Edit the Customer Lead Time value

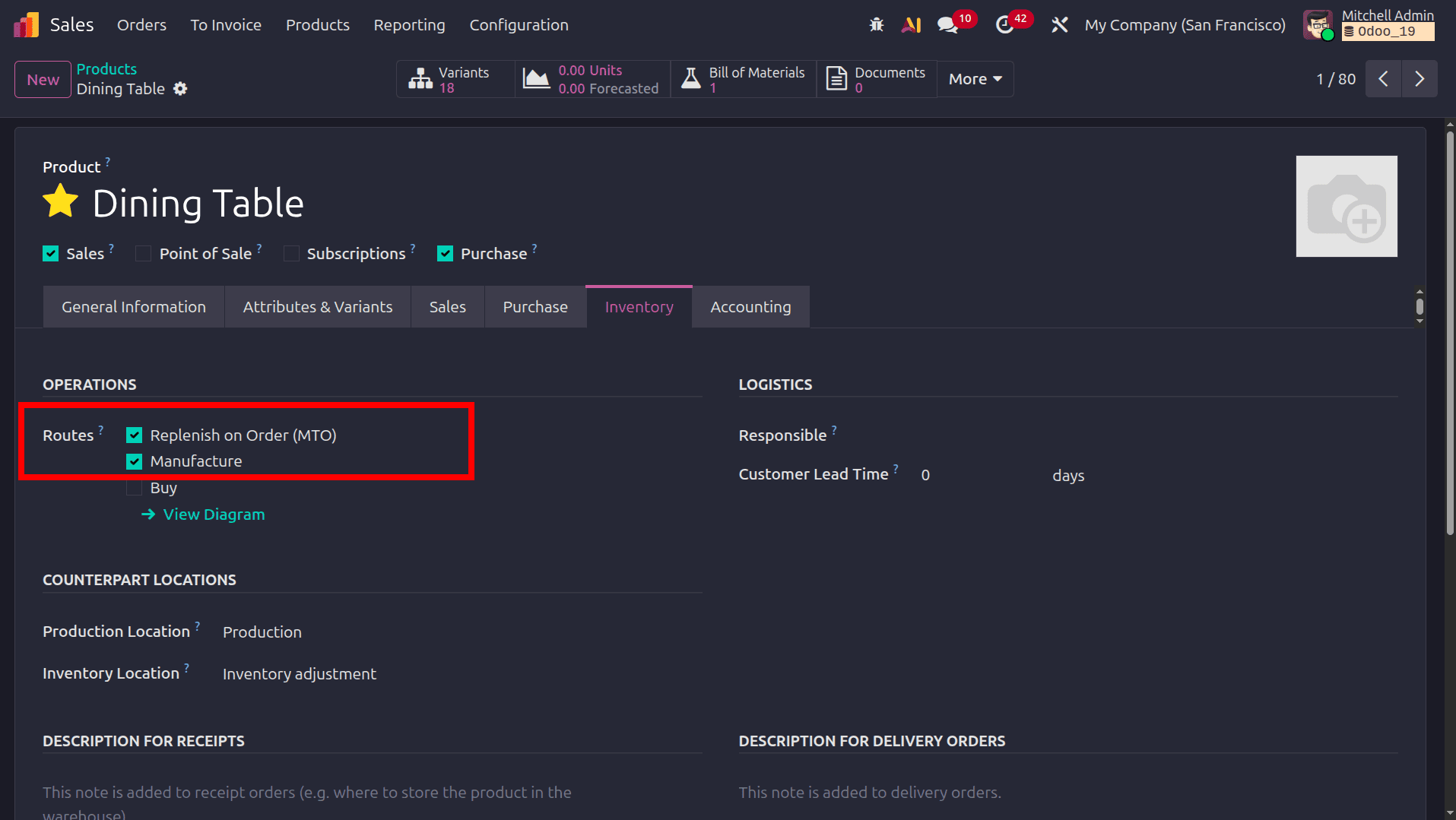pyautogui.click(x=981, y=475)
